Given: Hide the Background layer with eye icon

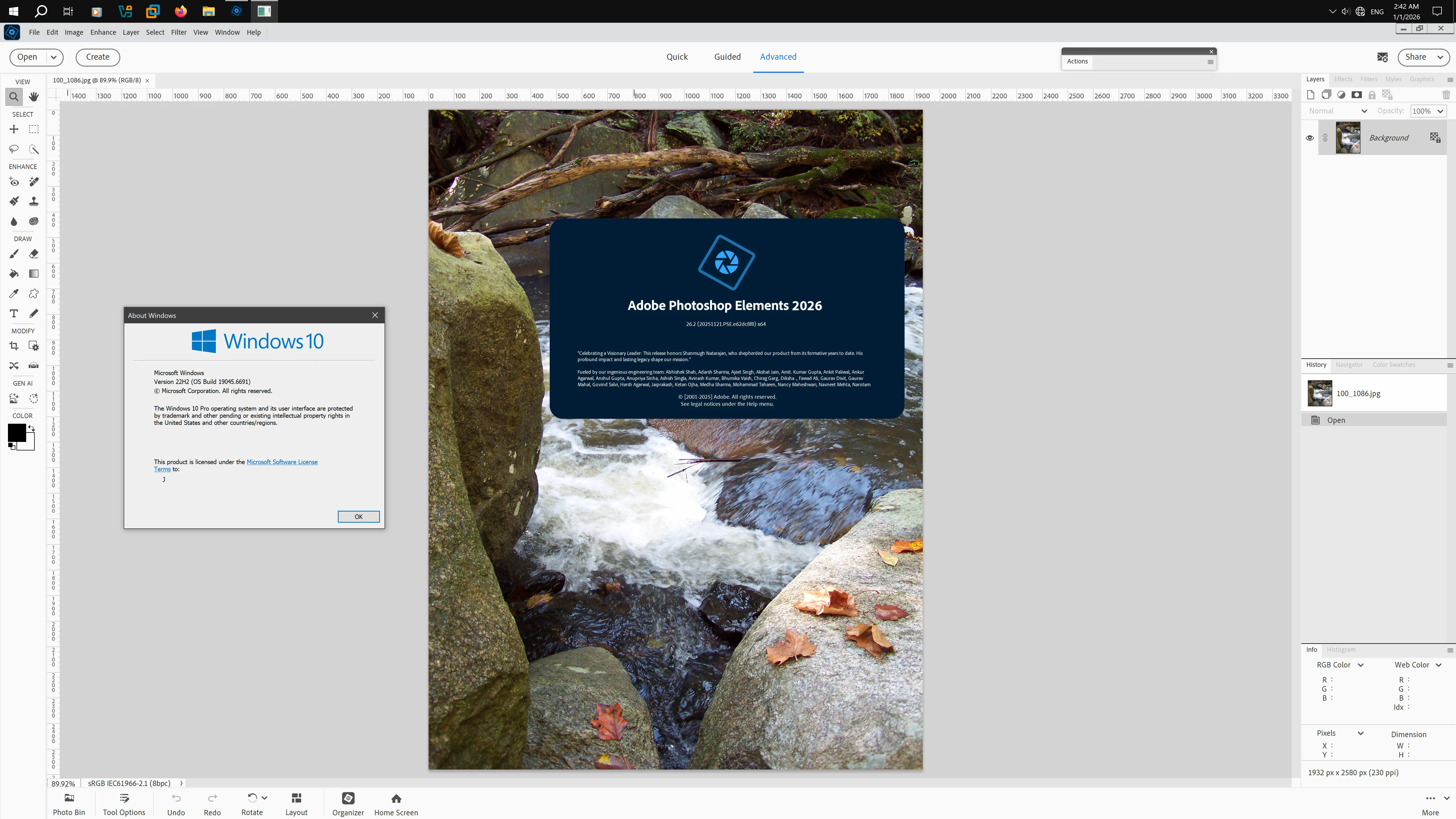Looking at the screenshot, I should (1310, 138).
